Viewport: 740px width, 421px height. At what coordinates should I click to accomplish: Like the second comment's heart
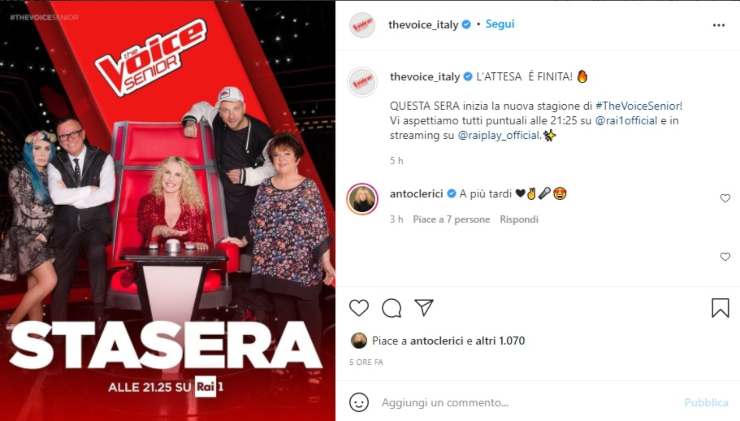725,257
